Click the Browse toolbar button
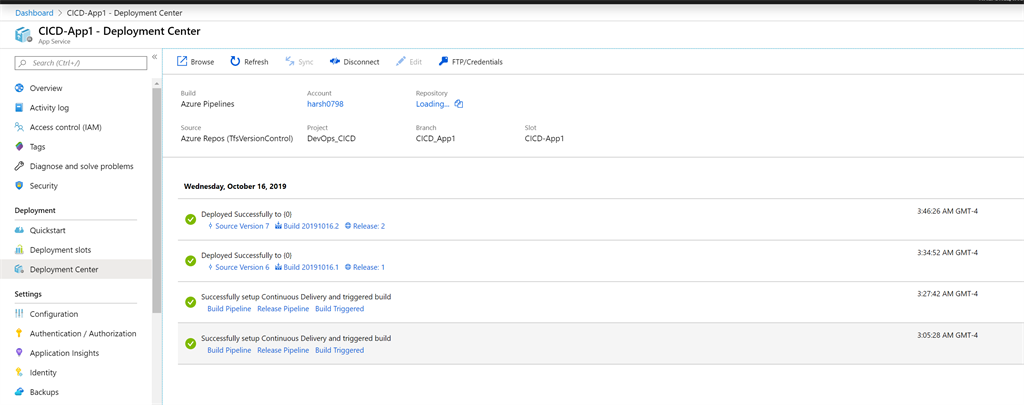 (x=196, y=62)
